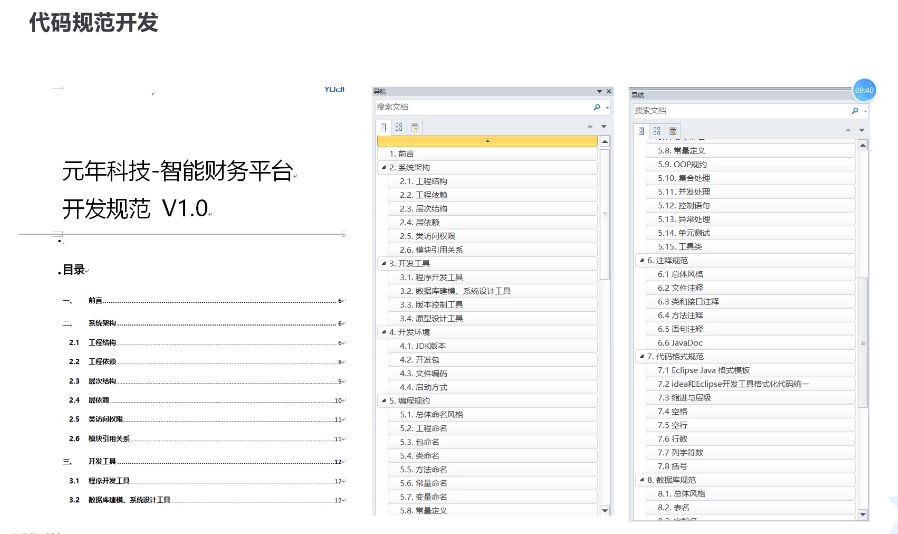
Task: Open the left navigation pane title bar options arrow
Action: 600,92
